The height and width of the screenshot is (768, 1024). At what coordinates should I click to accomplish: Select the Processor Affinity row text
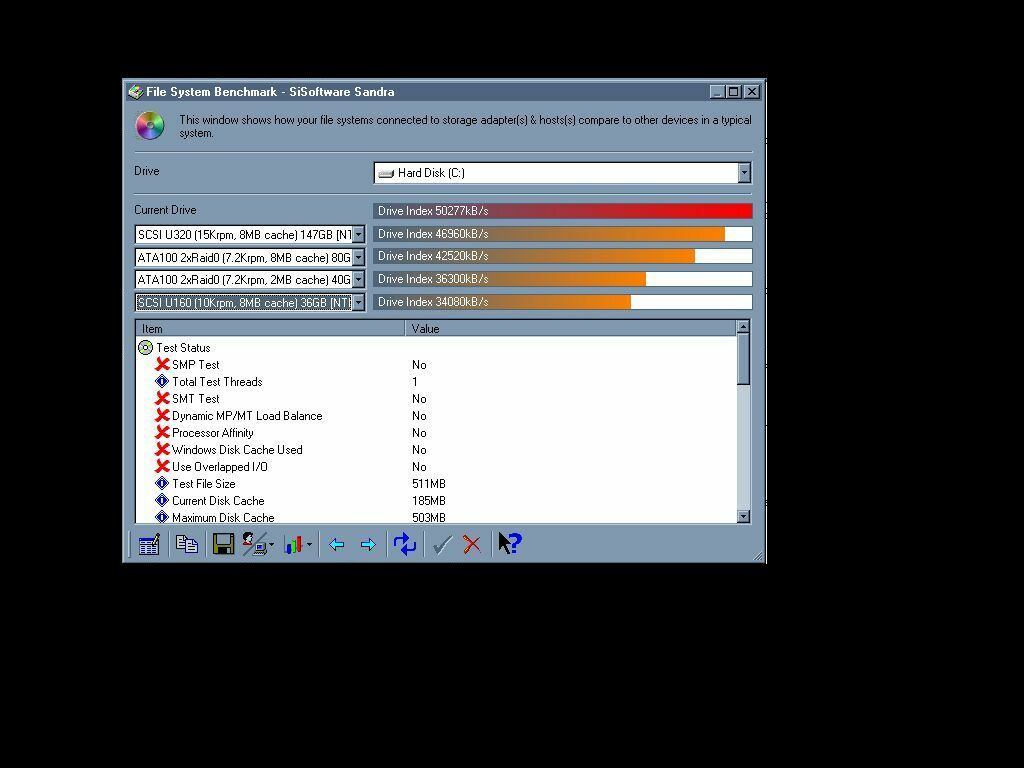[x=212, y=433]
